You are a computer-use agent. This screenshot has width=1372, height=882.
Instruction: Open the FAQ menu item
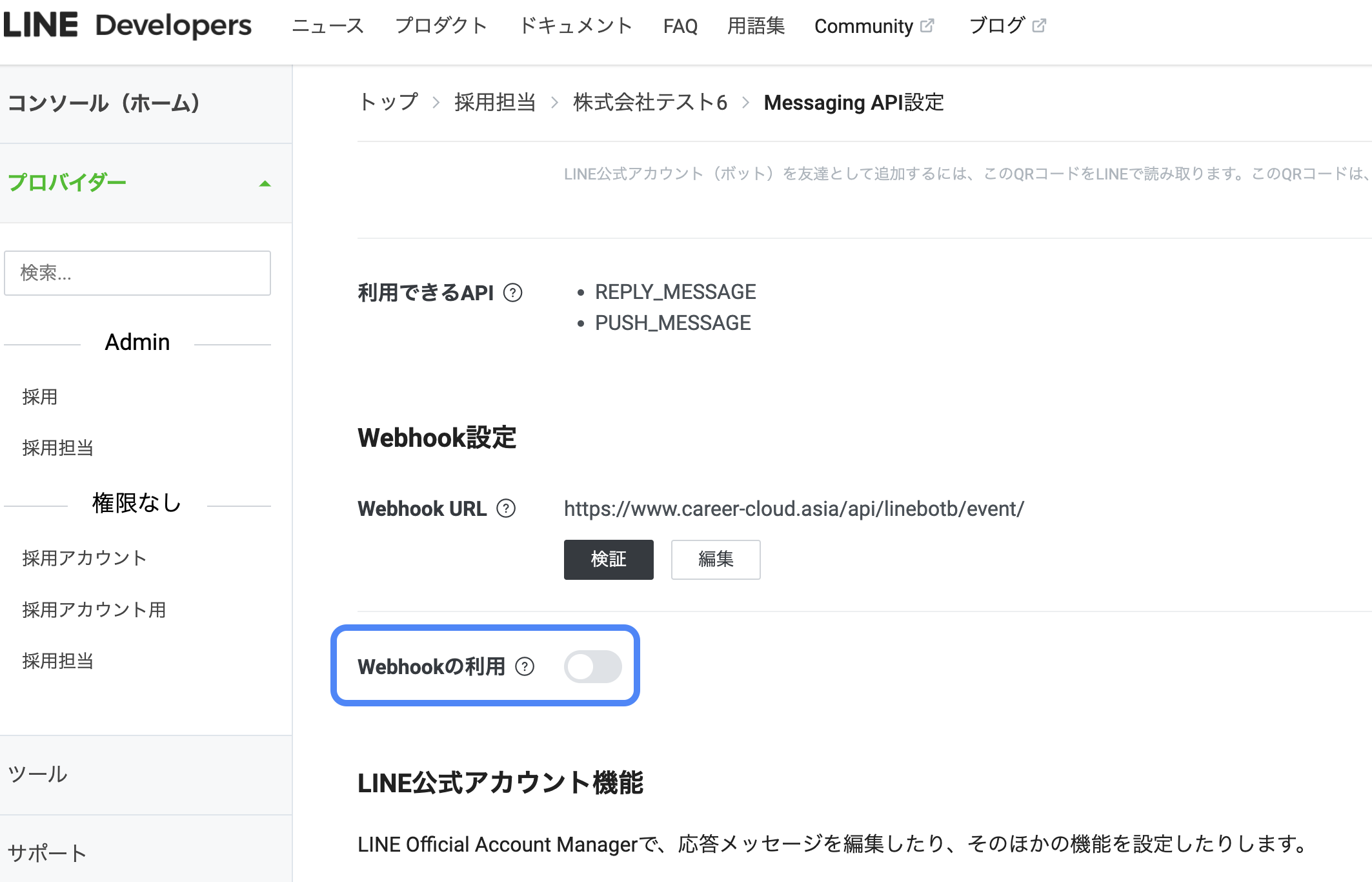(680, 26)
